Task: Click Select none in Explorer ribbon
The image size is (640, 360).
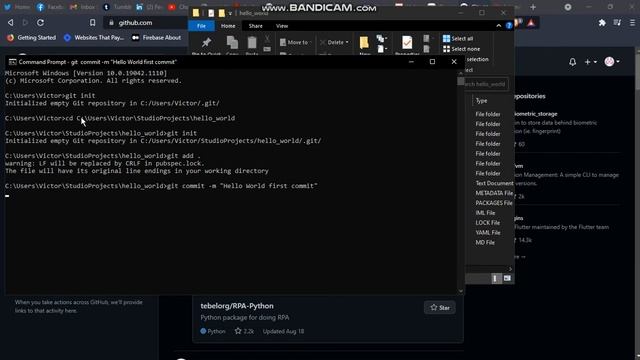Action: click(461, 49)
